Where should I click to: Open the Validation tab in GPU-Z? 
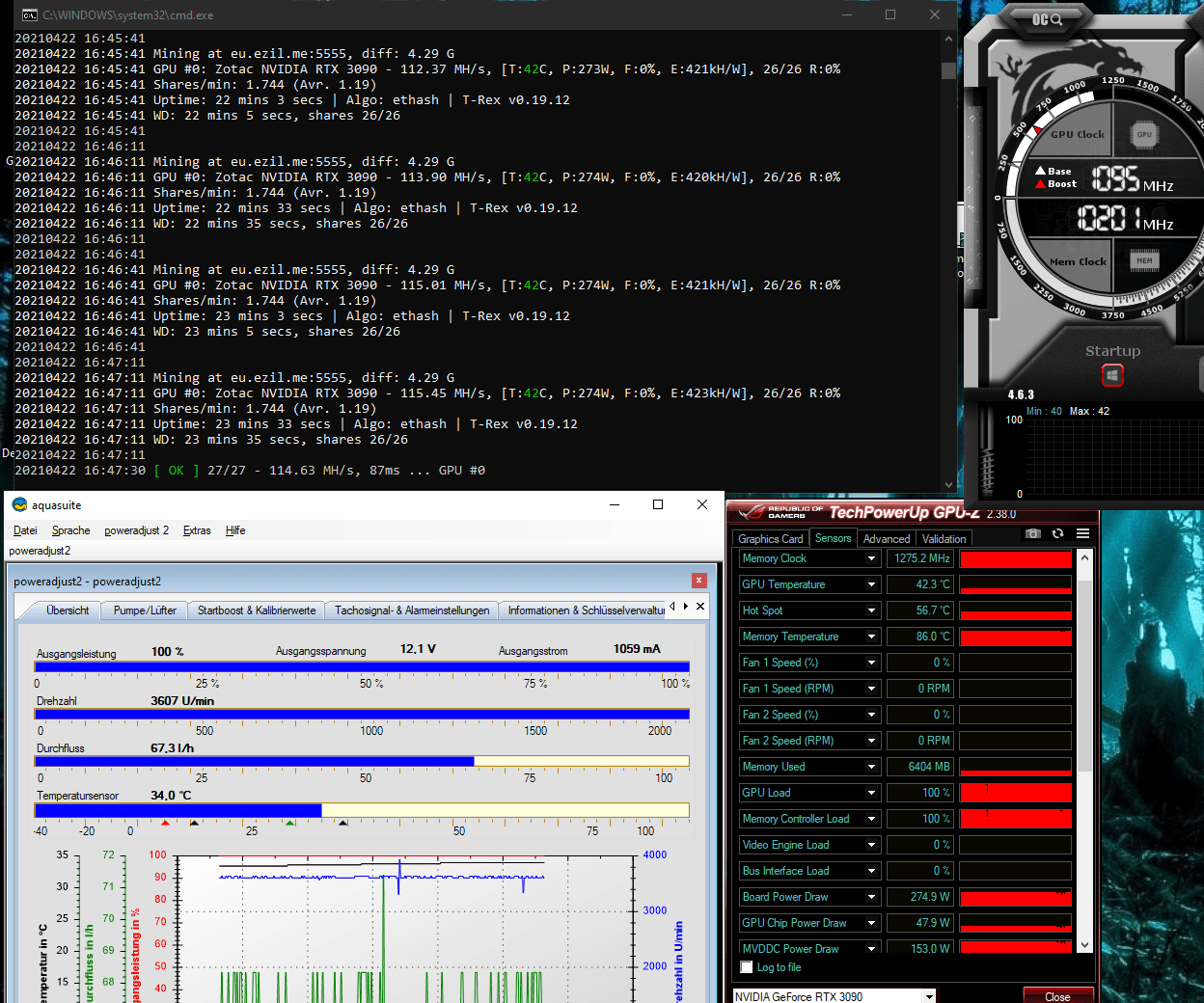(x=944, y=539)
